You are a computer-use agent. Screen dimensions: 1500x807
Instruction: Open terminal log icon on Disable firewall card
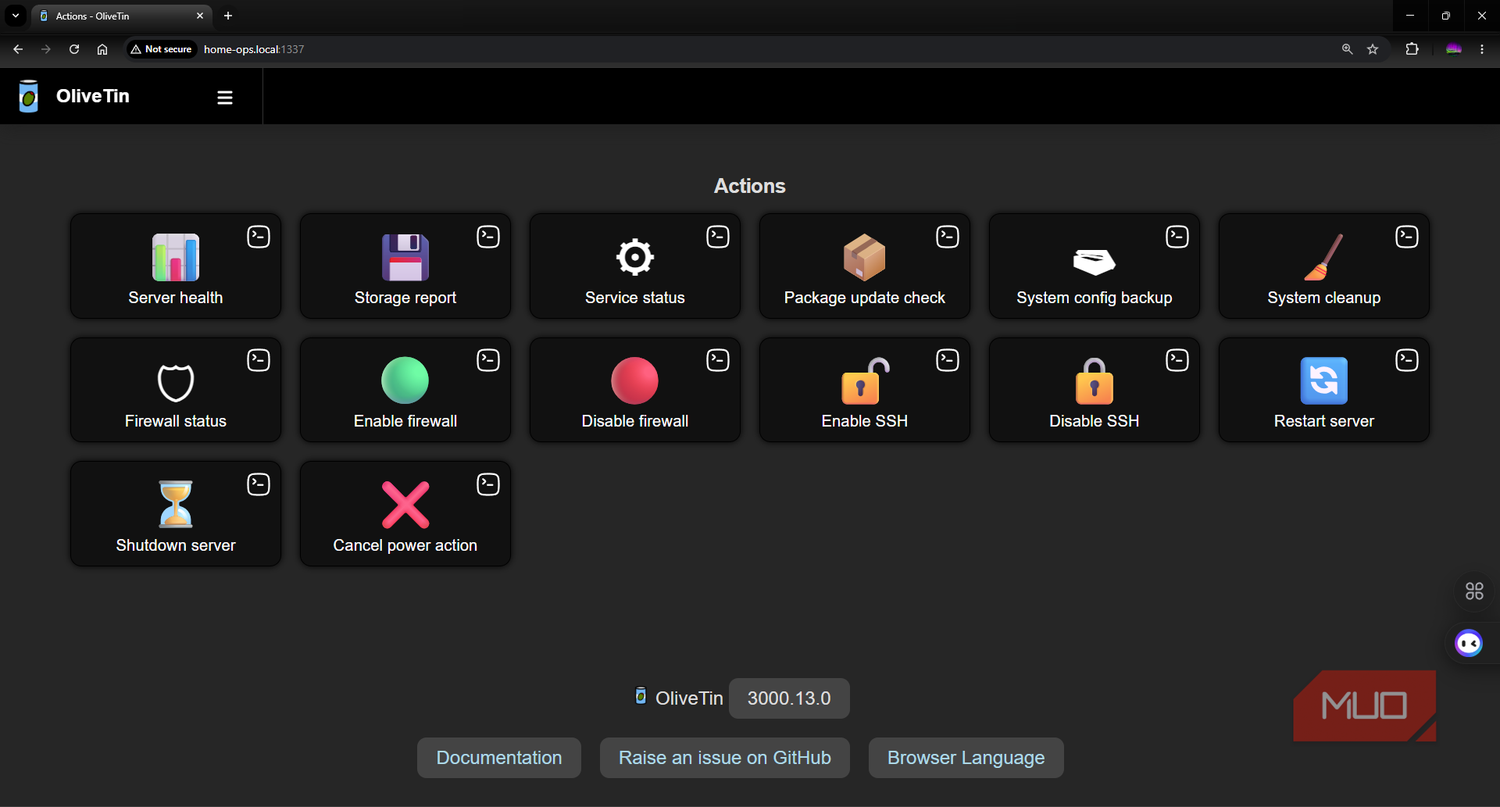click(718, 360)
